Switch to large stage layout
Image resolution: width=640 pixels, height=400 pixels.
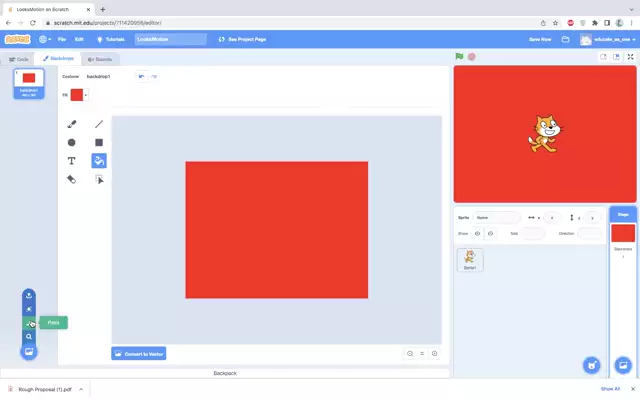coord(616,57)
